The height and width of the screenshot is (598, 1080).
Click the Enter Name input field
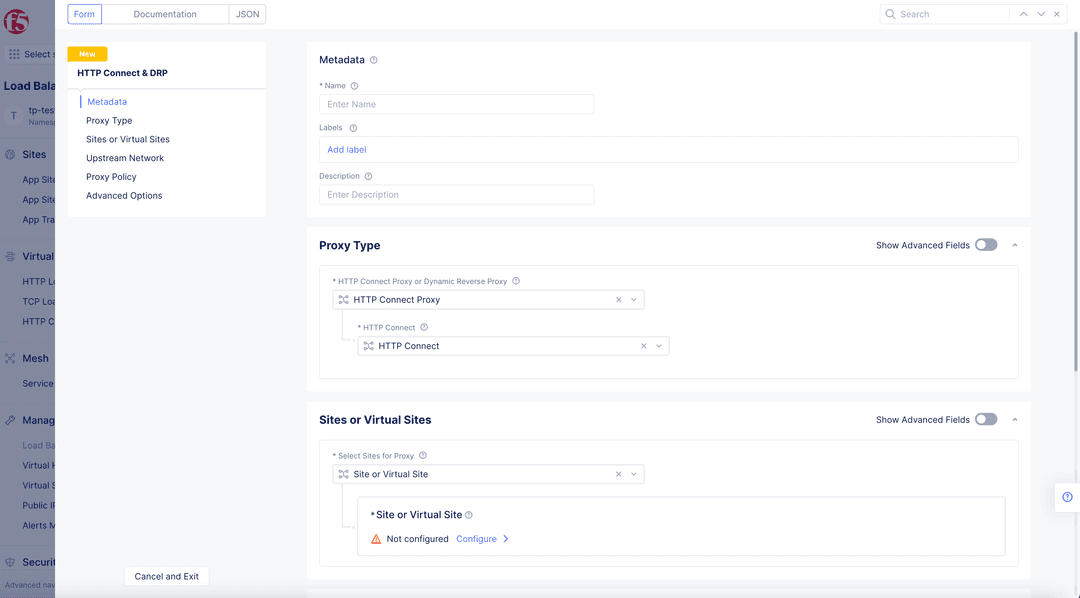tap(456, 104)
